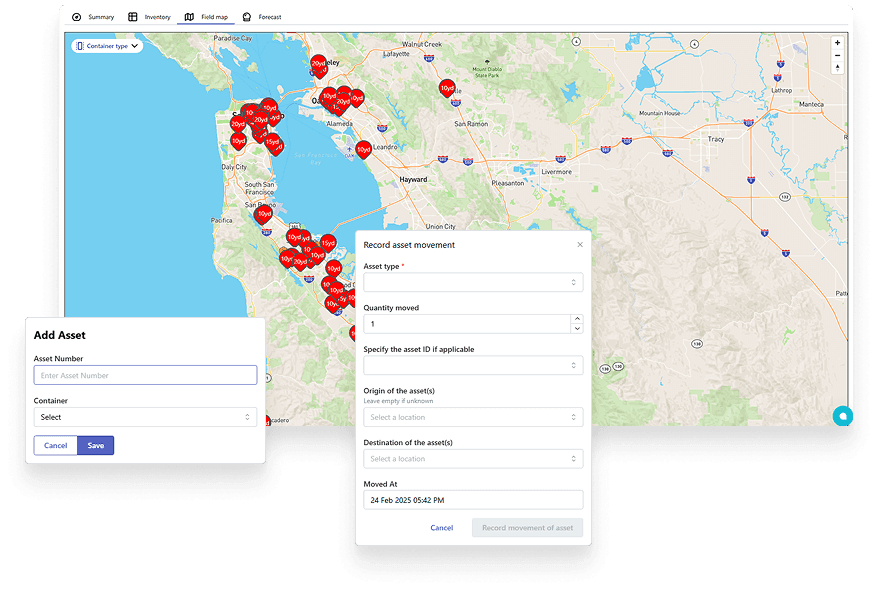Open the chat widget bubble
The image size is (878, 591).
tap(842, 415)
